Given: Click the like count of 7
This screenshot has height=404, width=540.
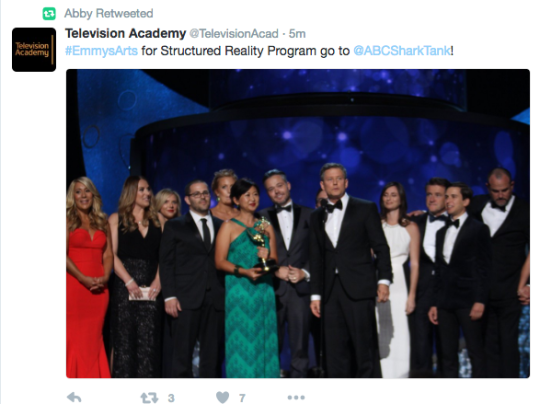Looking at the screenshot, I should (x=242, y=398).
